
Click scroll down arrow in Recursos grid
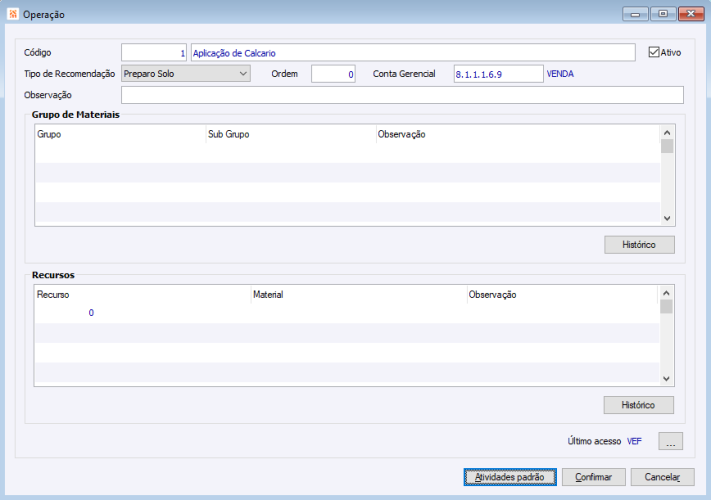pyautogui.click(x=666, y=379)
